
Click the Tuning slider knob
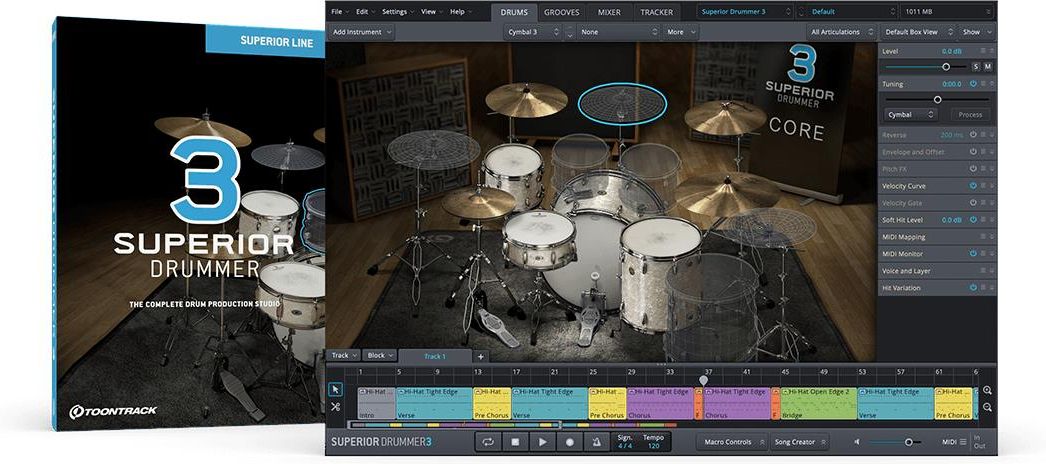tap(937, 99)
